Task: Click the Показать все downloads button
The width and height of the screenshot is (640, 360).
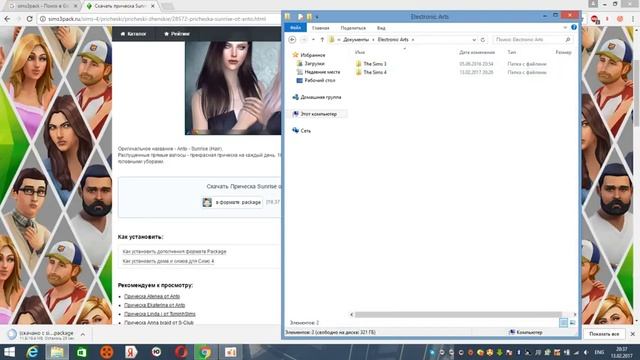Action: click(604, 334)
